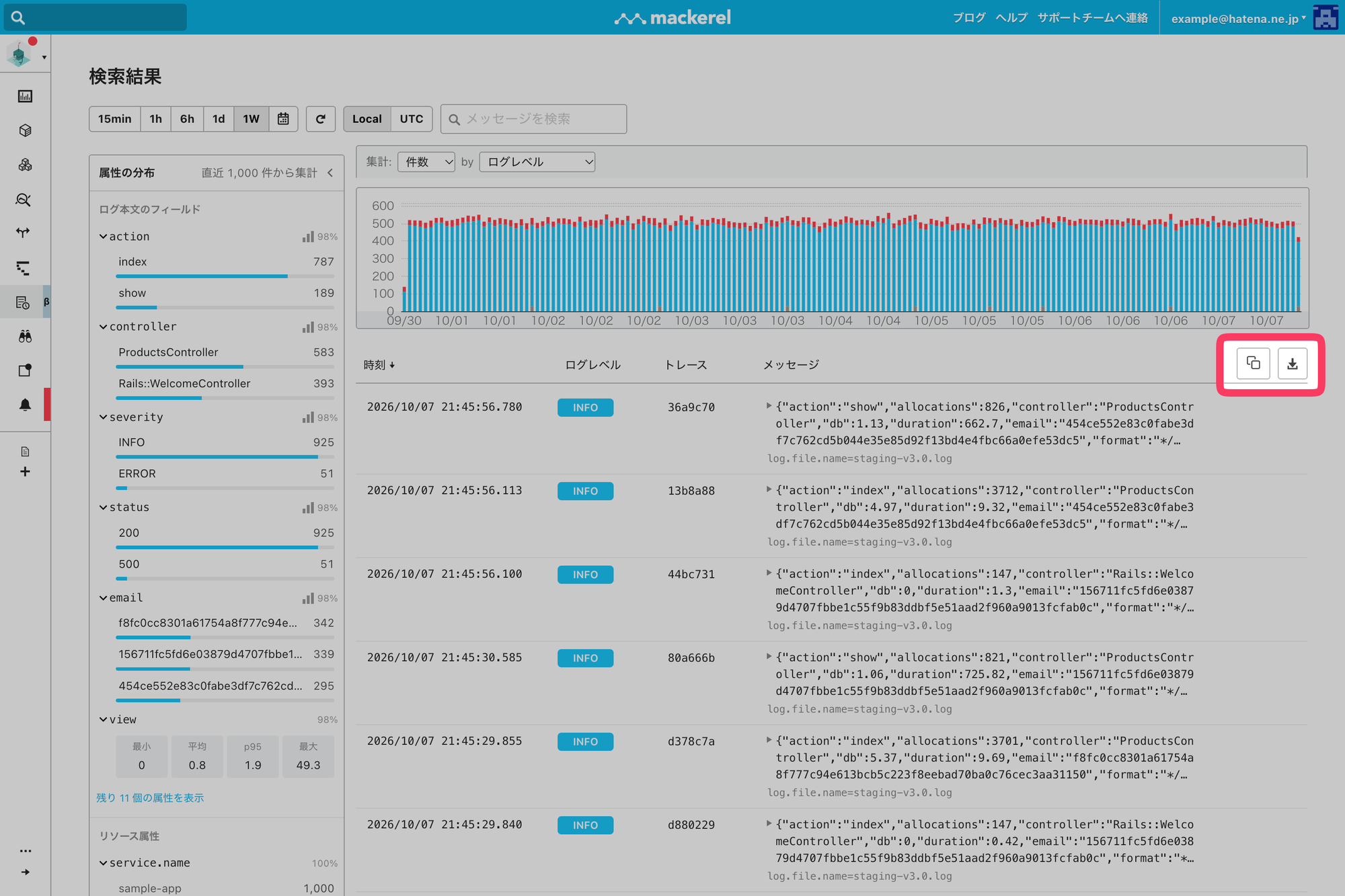1345x896 pixels.
Task: Click the download logs icon button
Action: click(1292, 364)
